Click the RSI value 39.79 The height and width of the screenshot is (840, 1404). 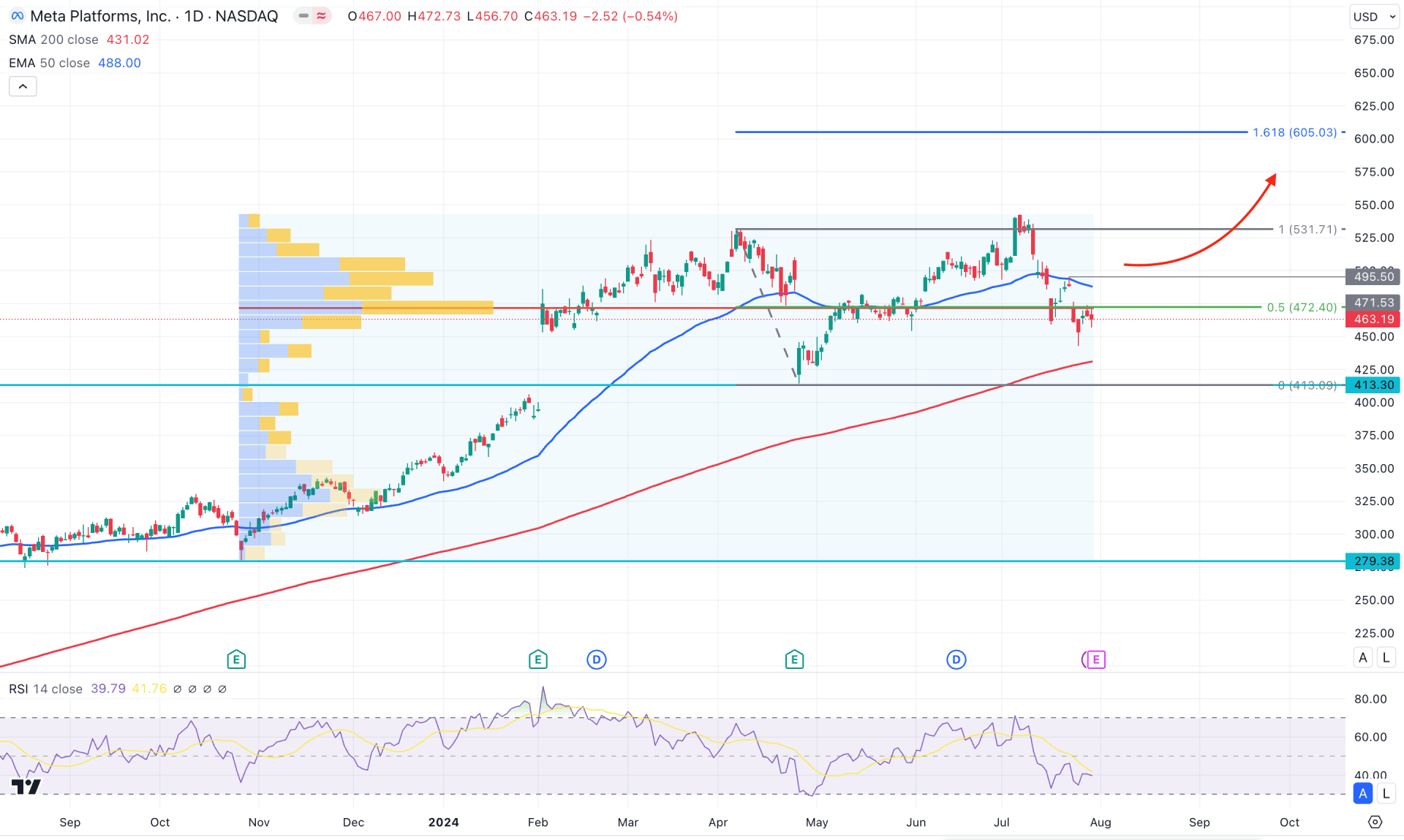coord(108,689)
